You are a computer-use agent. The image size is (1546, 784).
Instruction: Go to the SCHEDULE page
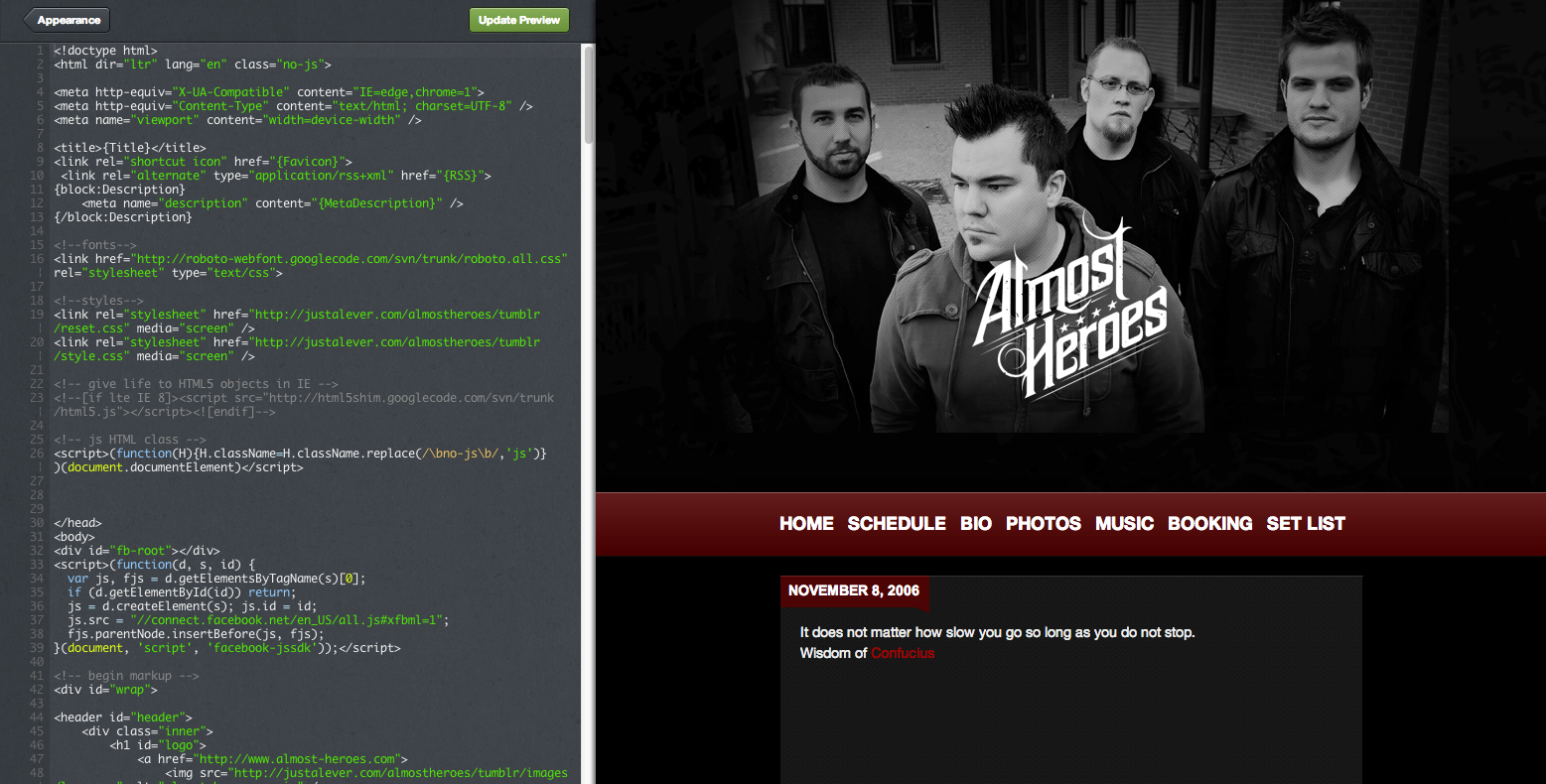pos(896,523)
